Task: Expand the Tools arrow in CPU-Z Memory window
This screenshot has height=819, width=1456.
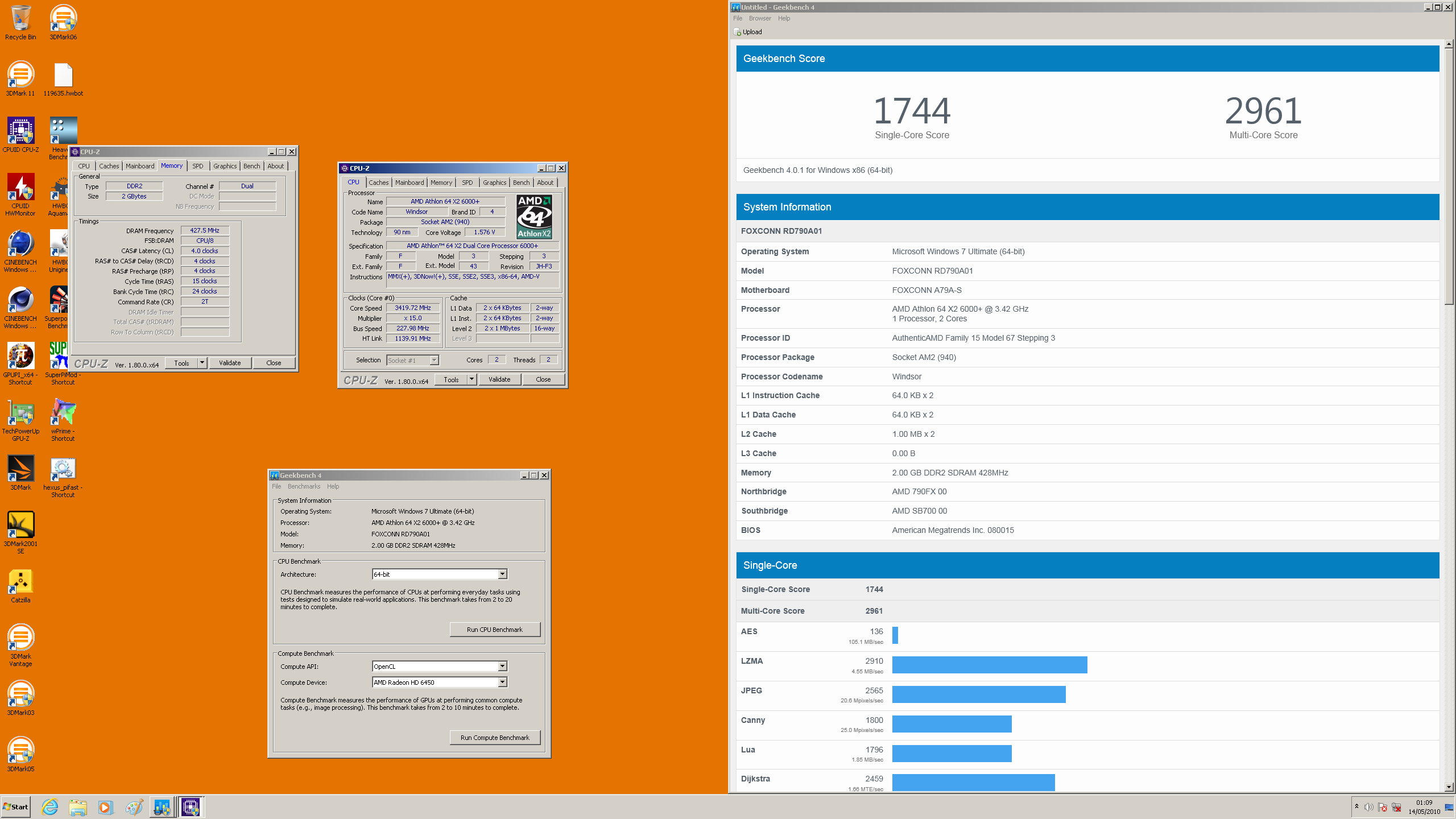Action: 202,363
